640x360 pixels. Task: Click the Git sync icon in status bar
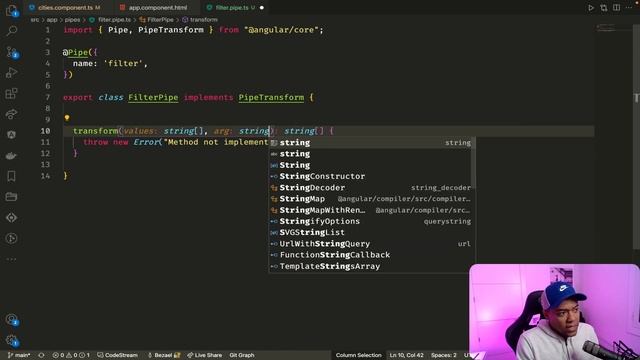(41, 355)
